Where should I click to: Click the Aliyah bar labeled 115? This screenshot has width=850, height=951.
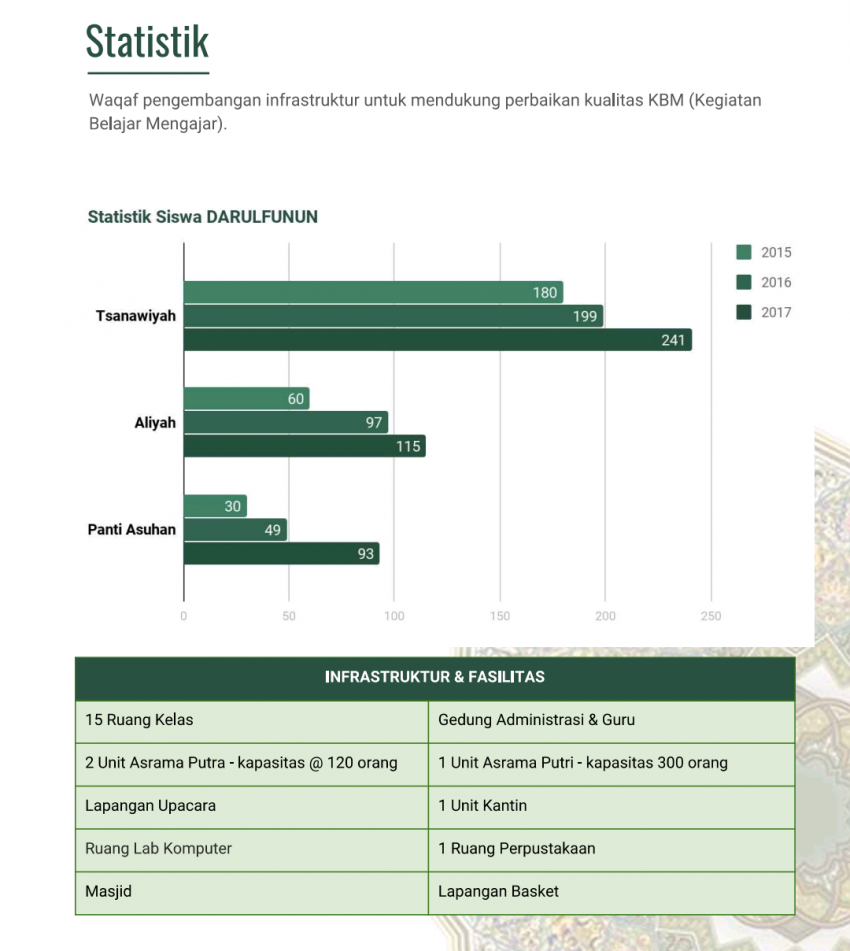[x=305, y=446]
